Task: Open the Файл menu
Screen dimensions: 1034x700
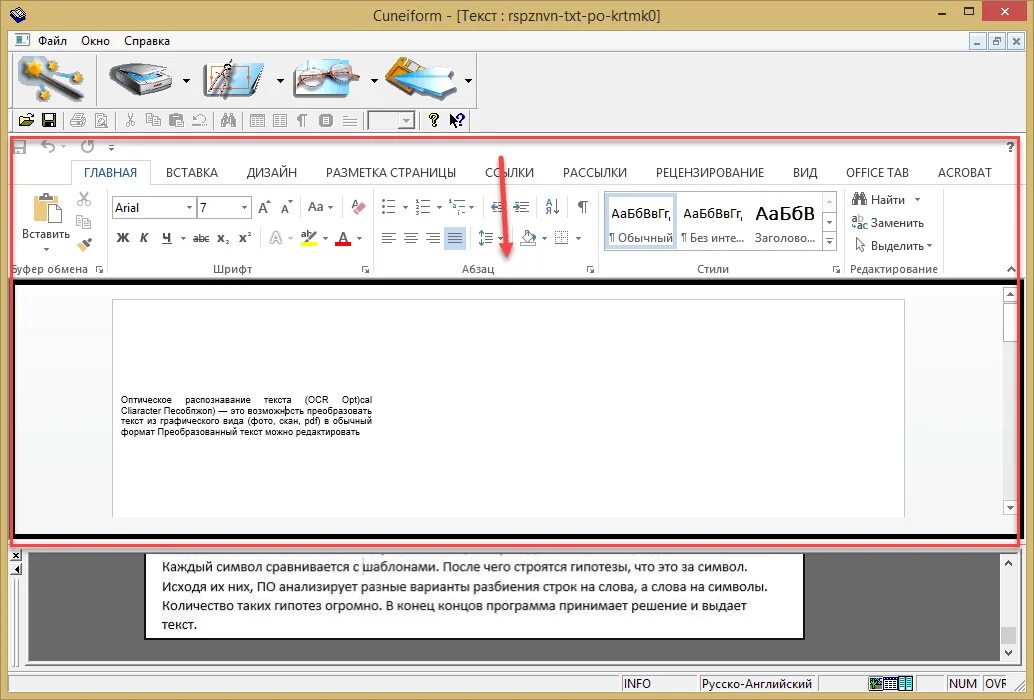Action: click(x=52, y=41)
